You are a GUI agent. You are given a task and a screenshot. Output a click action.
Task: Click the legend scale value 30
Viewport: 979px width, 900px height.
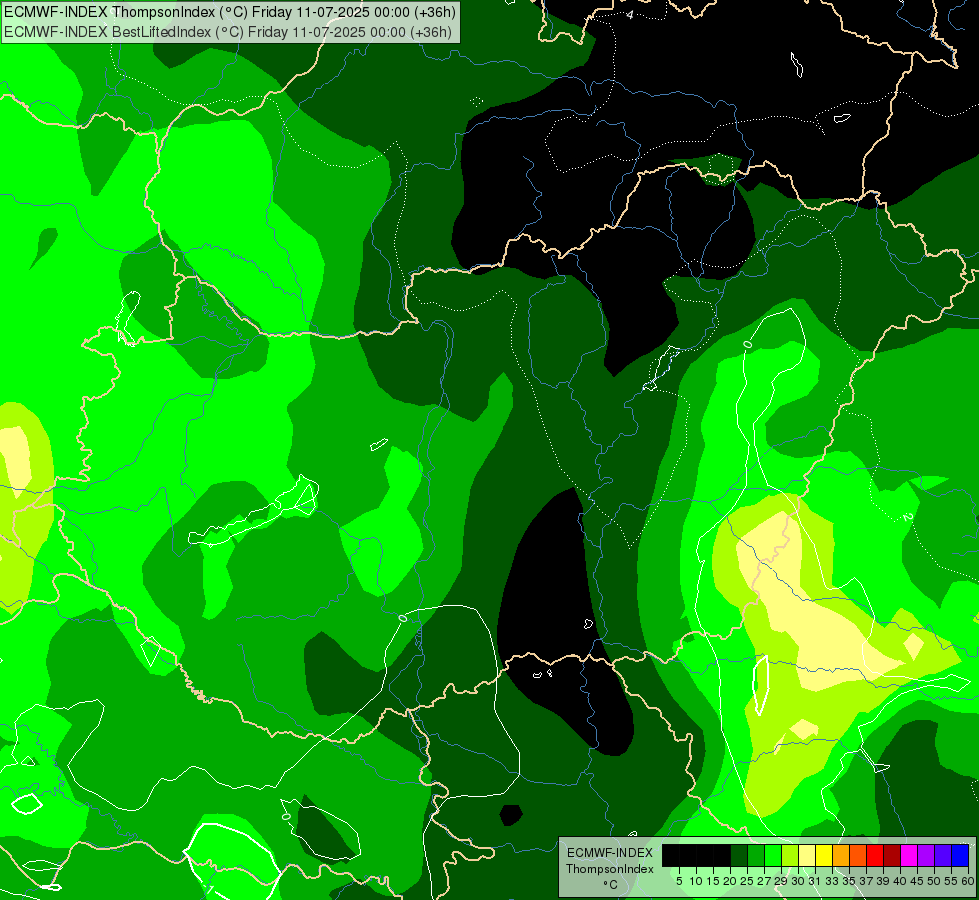tap(799, 881)
